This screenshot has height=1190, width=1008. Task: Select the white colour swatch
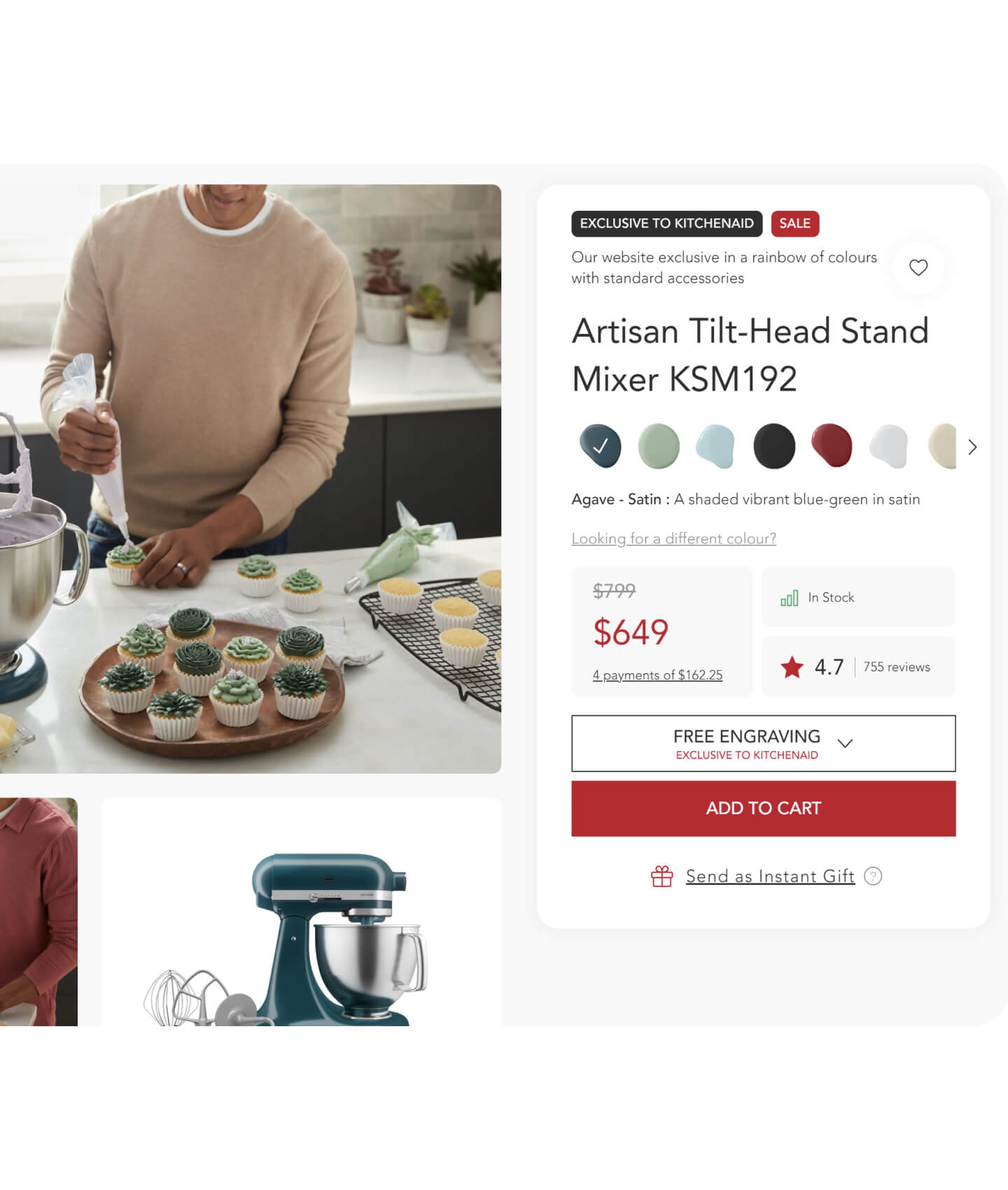pos(888,446)
